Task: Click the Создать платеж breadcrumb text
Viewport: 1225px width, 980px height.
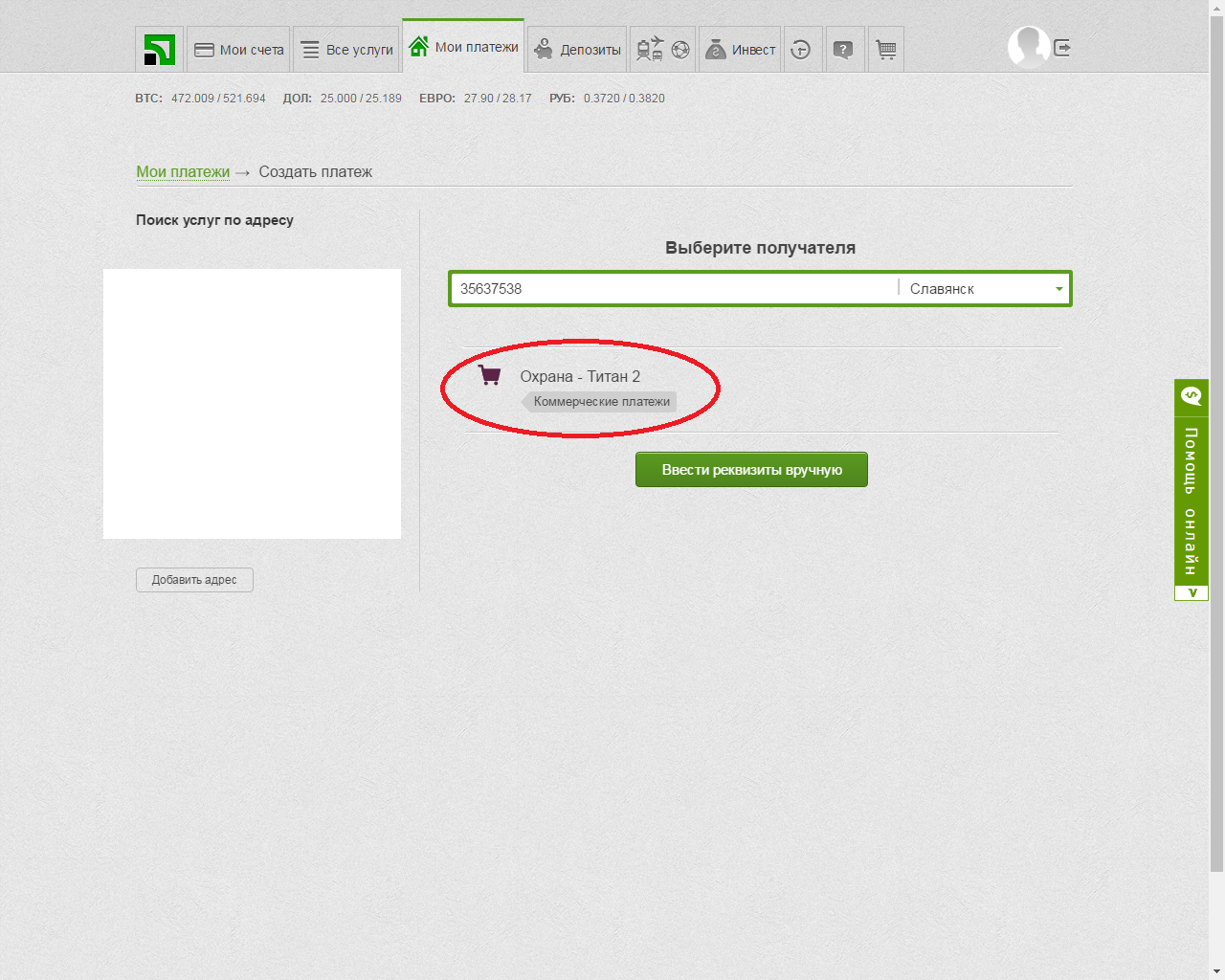Action: pyautogui.click(x=315, y=172)
